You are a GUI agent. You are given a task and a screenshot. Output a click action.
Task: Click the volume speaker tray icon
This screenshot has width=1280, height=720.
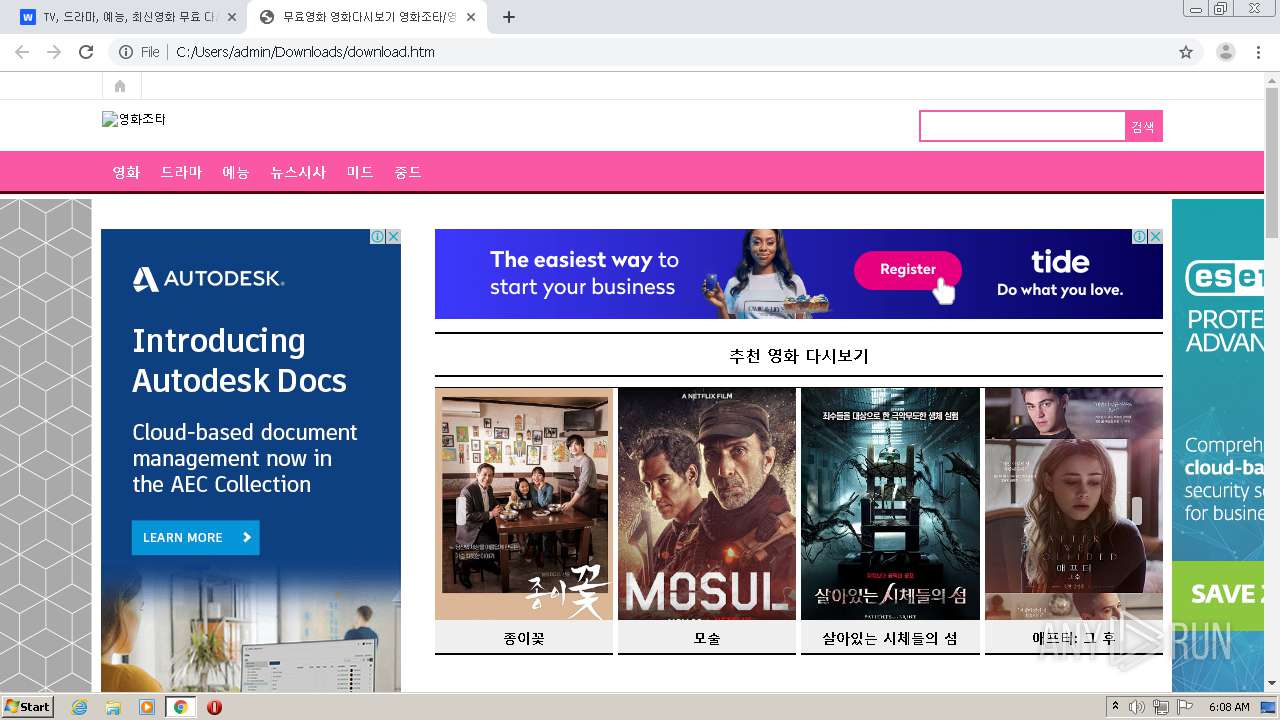pyautogui.click(x=1137, y=707)
